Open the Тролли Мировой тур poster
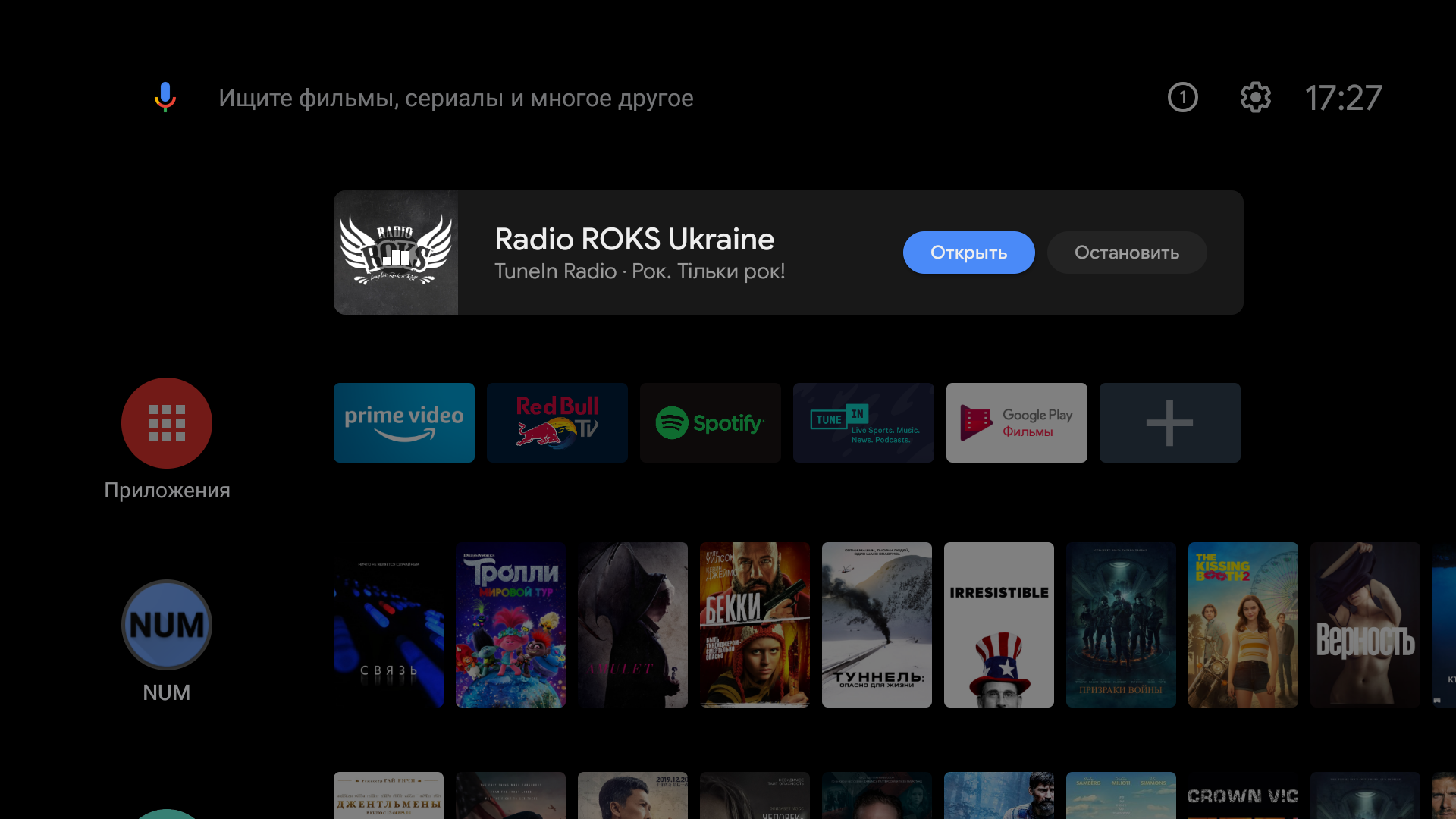1456x819 pixels. [510, 625]
